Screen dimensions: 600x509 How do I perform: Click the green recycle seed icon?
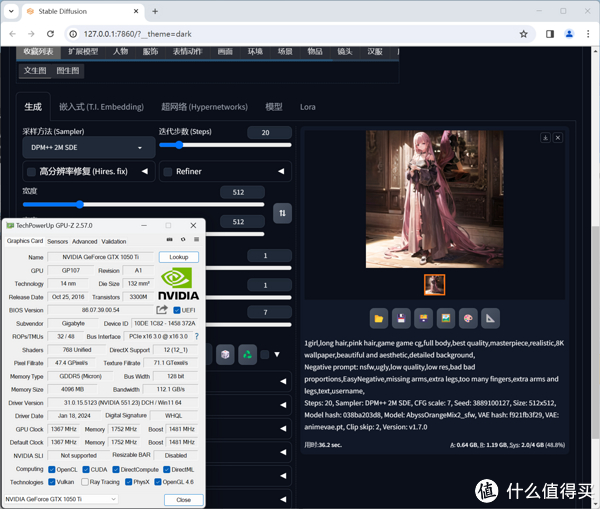pyautogui.click(x=248, y=354)
